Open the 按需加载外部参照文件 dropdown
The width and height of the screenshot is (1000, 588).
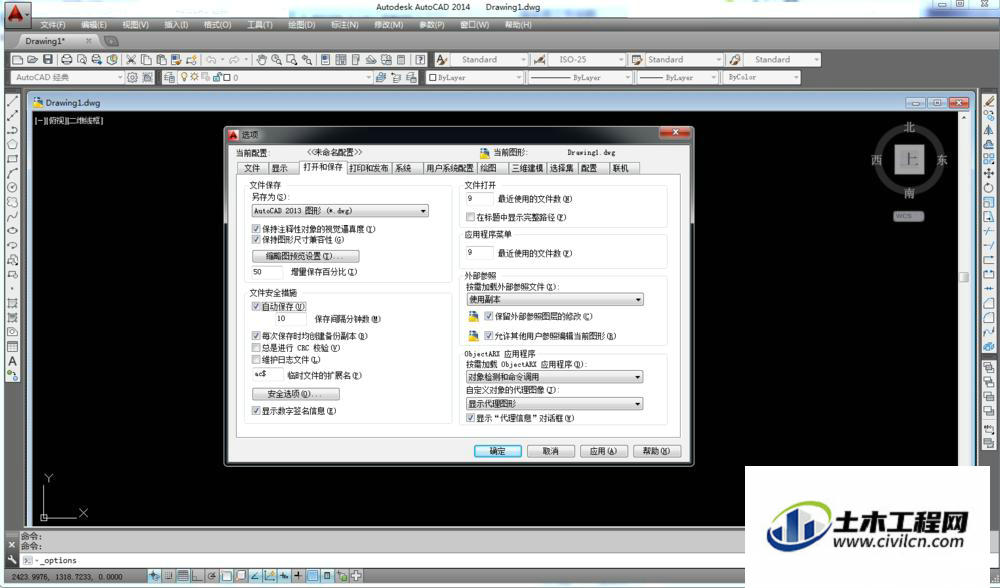tap(554, 300)
